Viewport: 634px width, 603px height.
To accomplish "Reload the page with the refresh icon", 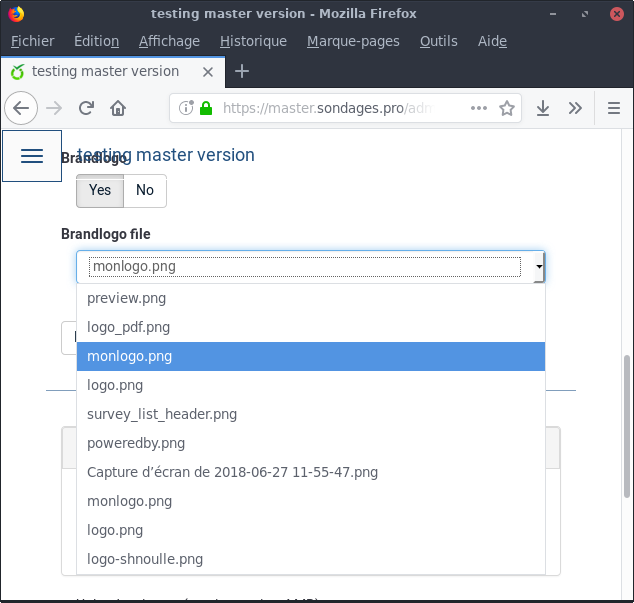I will pos(86,108).
